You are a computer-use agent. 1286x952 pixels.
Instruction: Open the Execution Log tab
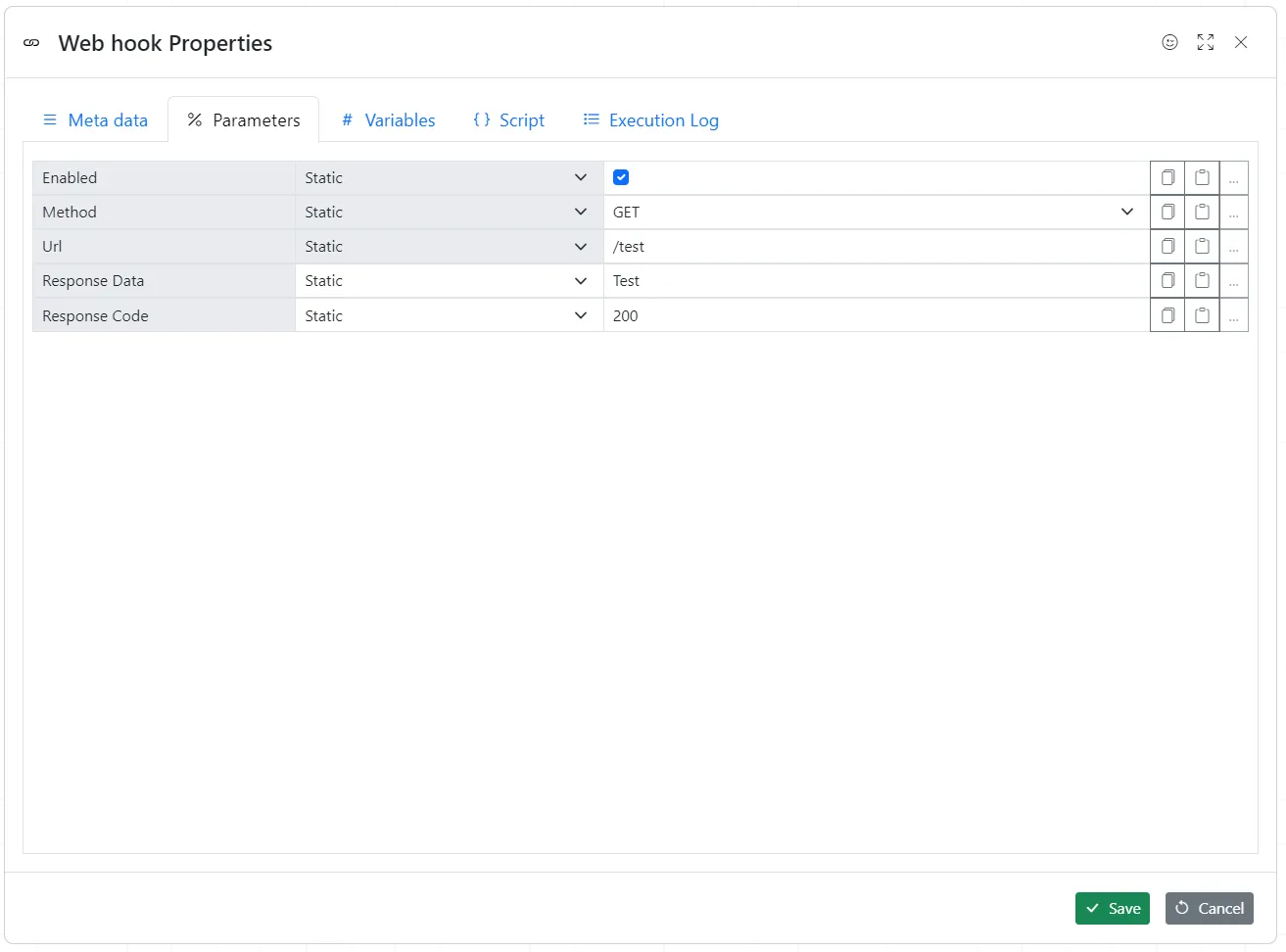[x=649, y=119]
